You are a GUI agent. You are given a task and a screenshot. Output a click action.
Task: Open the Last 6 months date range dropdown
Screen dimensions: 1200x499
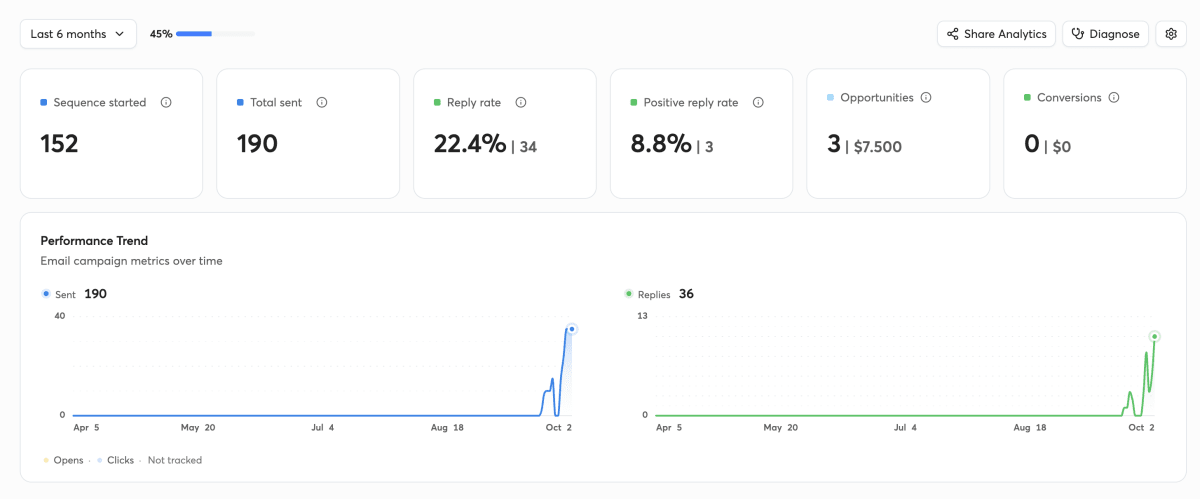(x=79, y=34)
